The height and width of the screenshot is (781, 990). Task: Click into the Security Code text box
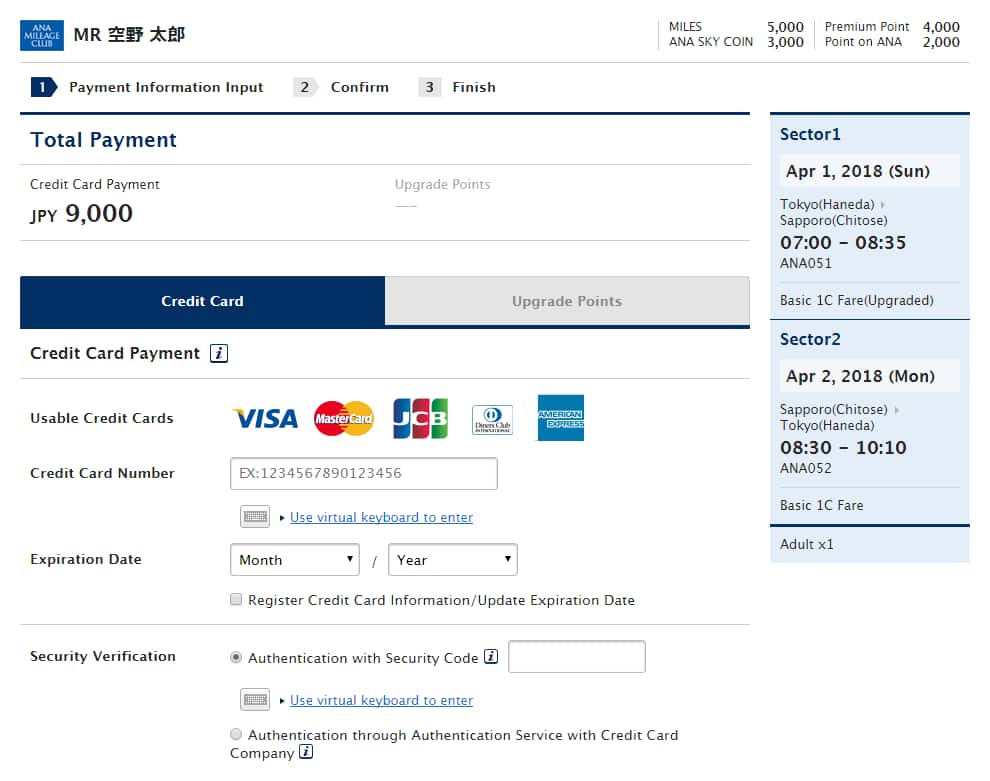coord(577,657)
